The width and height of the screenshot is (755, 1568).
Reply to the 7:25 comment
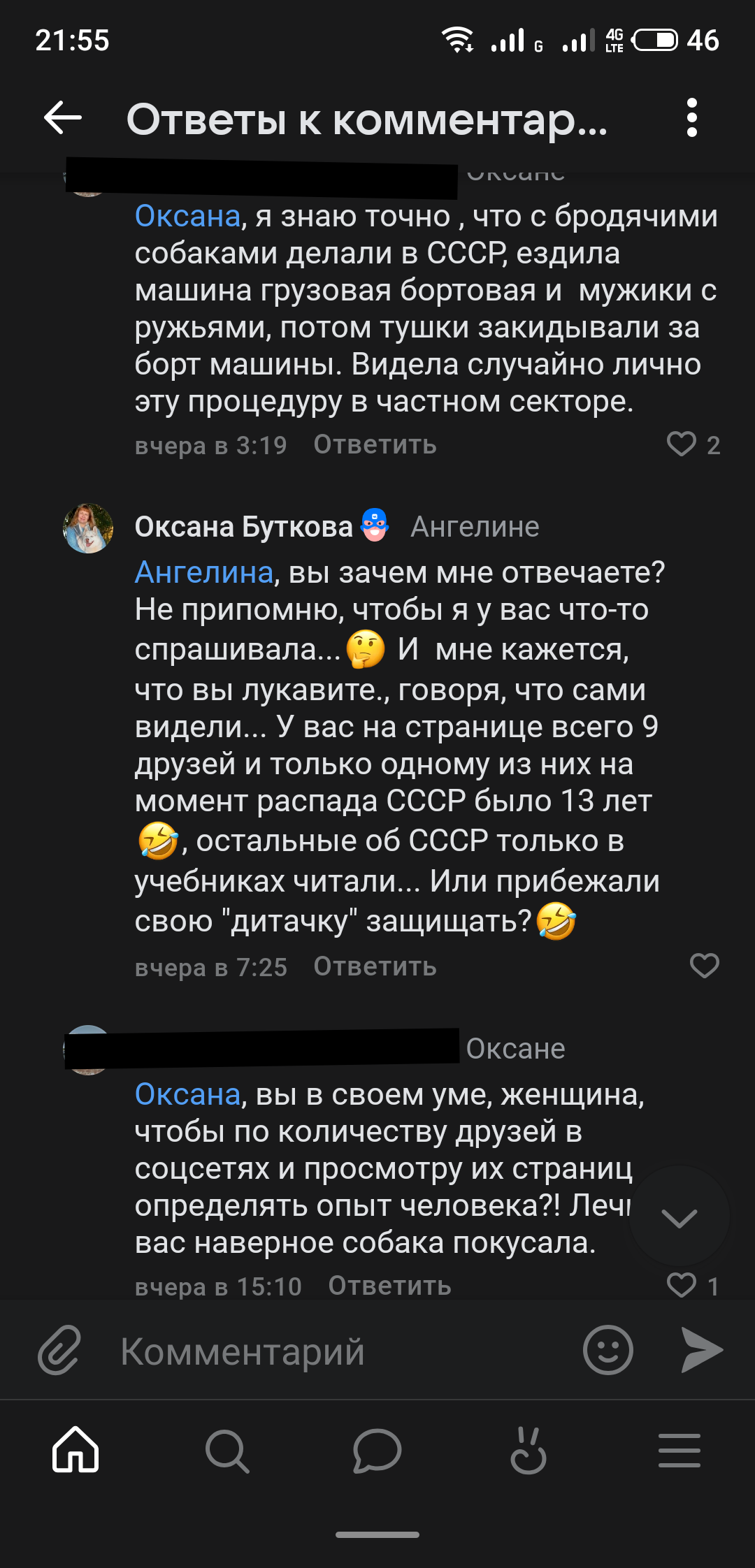[375, 966]
